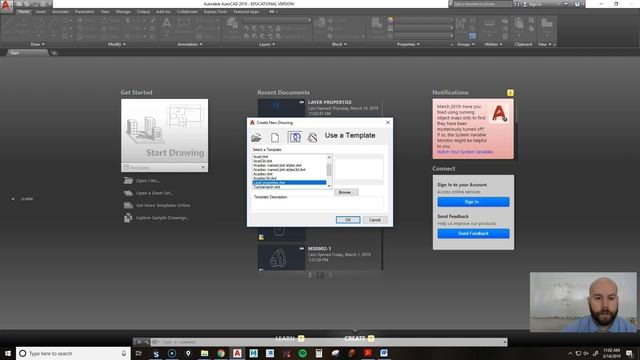Screen dimensions: 640x360
Task: Close the Create New Drawing dialog
Action: (x=388, y=122)
